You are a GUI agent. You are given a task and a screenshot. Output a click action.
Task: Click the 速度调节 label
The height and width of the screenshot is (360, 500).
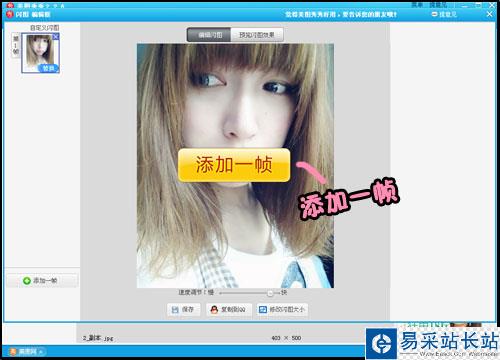pyautogui.click(x=191, y=293)
